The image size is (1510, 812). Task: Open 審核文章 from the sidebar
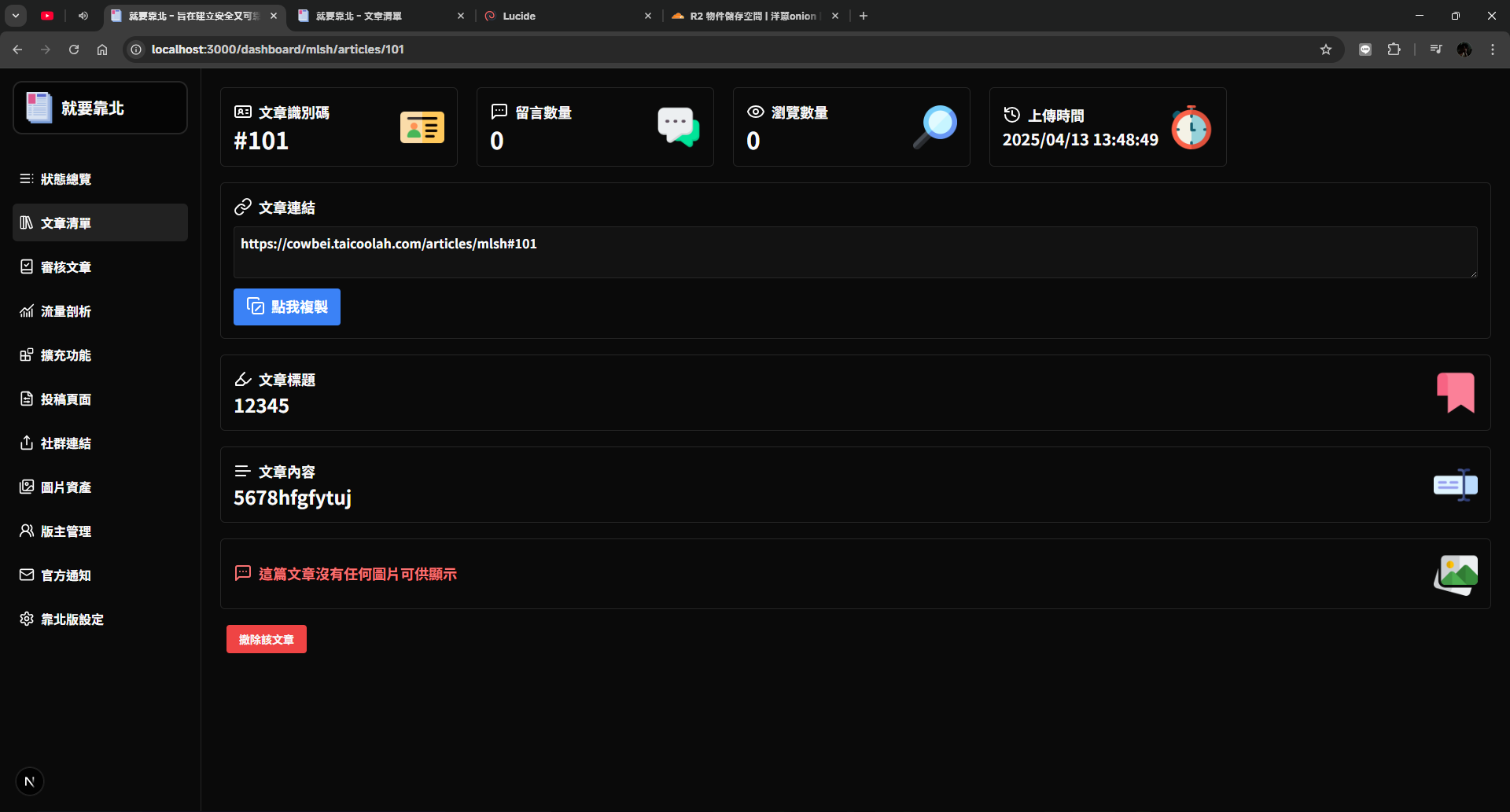tap(66, 267)
